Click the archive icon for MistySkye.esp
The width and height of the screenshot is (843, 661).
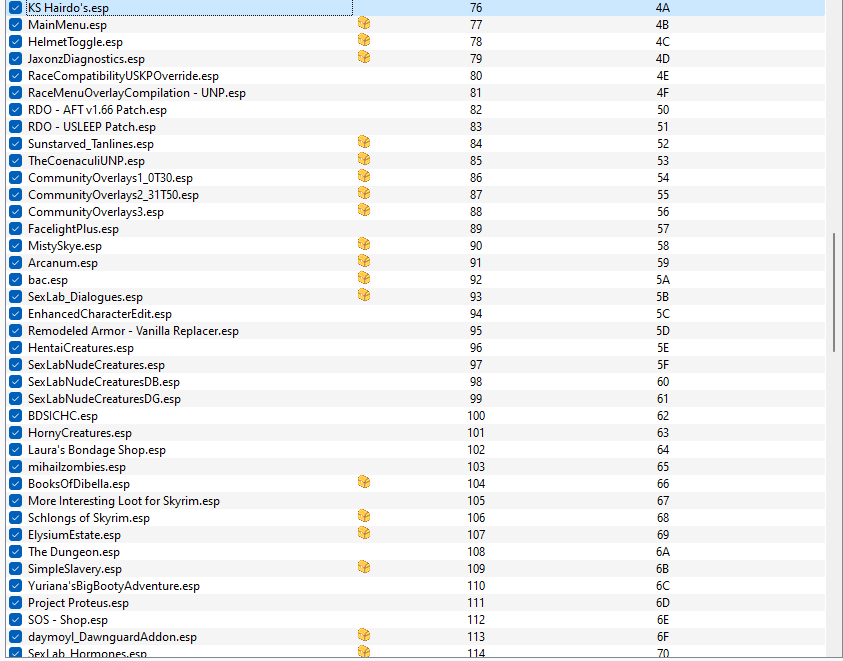coord(364,244)
